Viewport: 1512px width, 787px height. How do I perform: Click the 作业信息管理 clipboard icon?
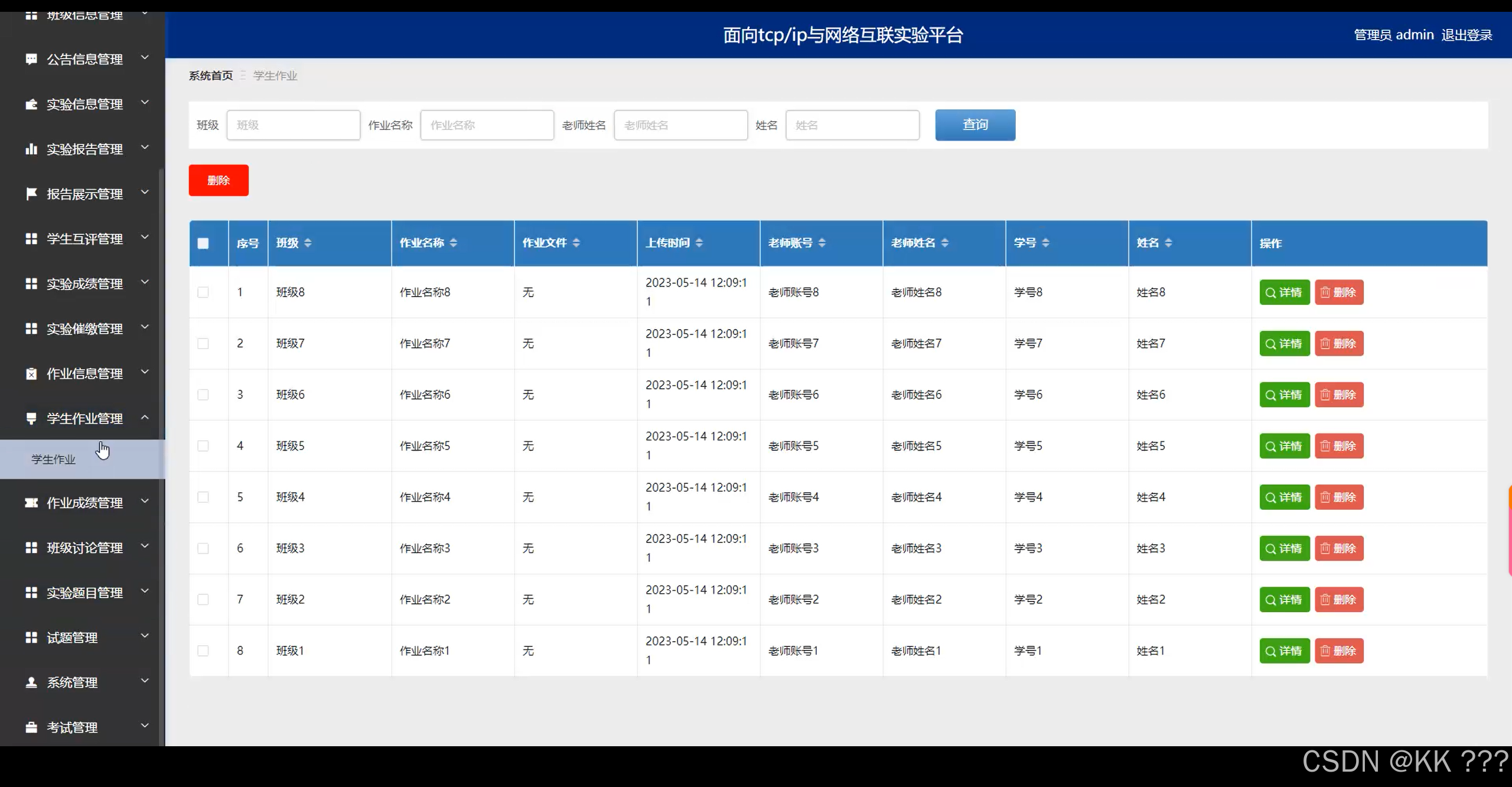(x=31, y=373)
